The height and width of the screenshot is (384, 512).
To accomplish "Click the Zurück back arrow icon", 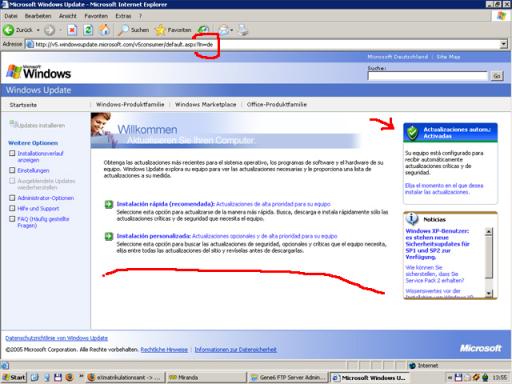I will (8, 30).
